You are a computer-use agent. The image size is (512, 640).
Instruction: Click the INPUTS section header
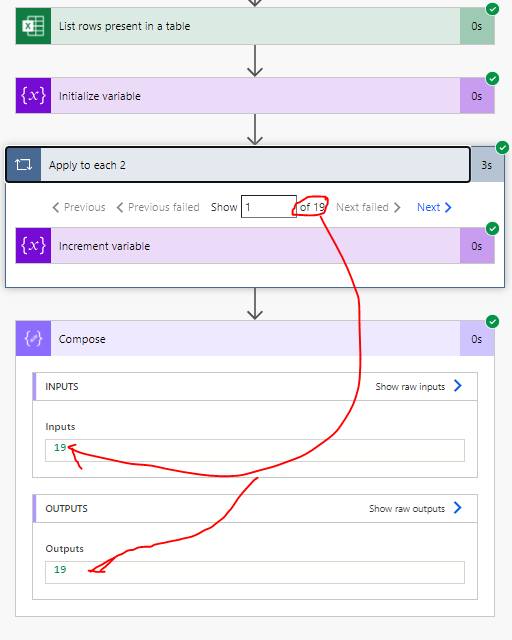coord(255,386)
